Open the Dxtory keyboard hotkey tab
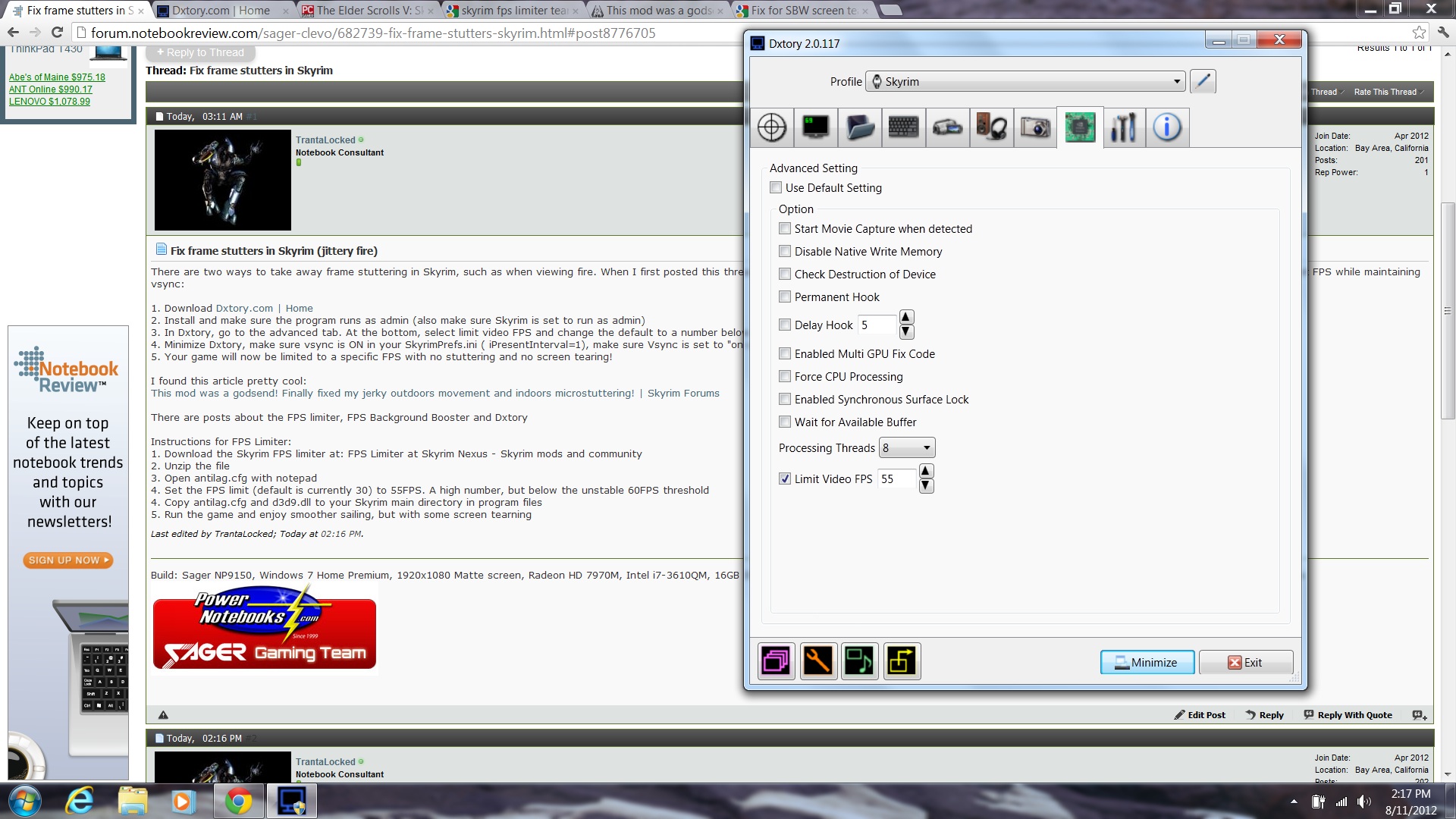Viewport: 1456px width, 819px height. [903, 127]
